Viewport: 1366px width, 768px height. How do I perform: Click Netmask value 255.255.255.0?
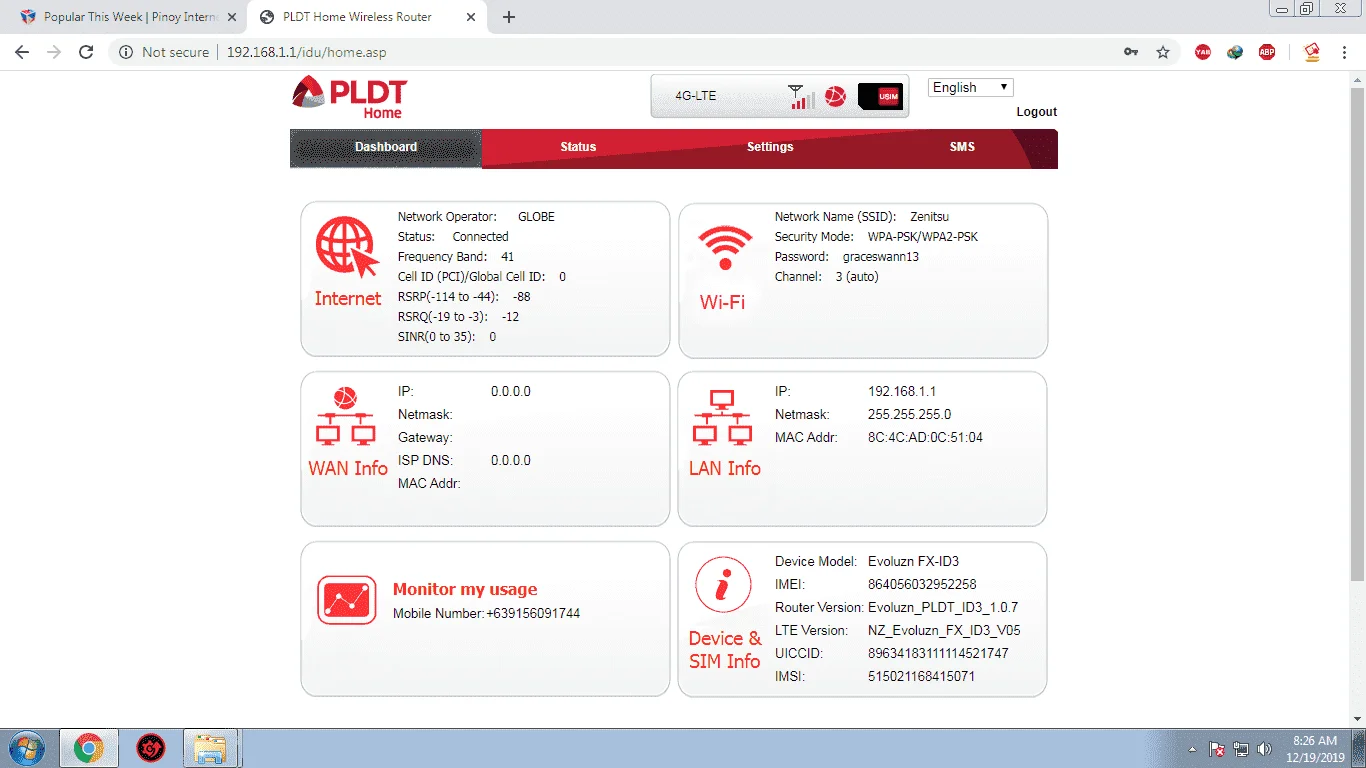click(x=909, y=415)
